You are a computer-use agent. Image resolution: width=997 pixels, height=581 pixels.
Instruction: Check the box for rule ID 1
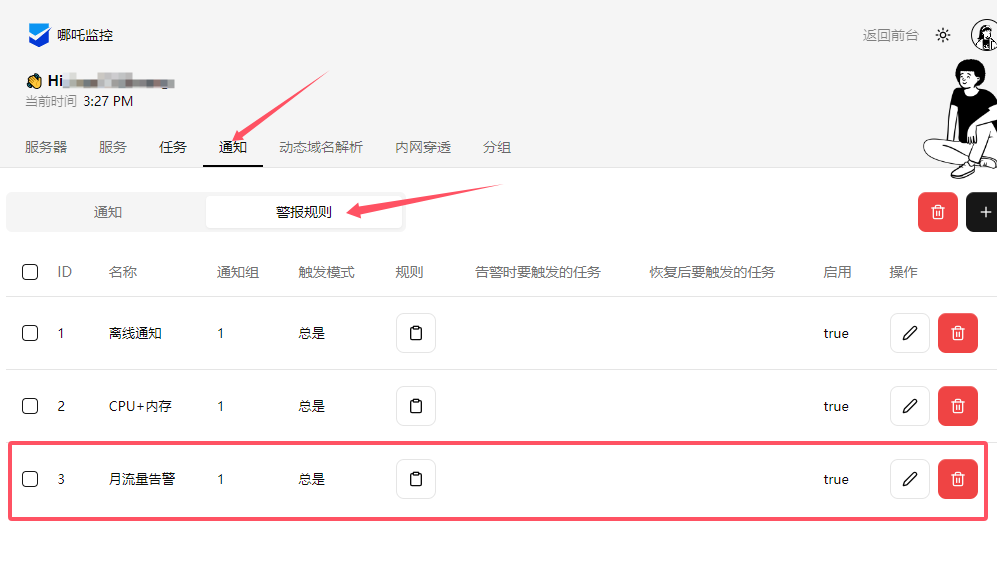[30, 333]
